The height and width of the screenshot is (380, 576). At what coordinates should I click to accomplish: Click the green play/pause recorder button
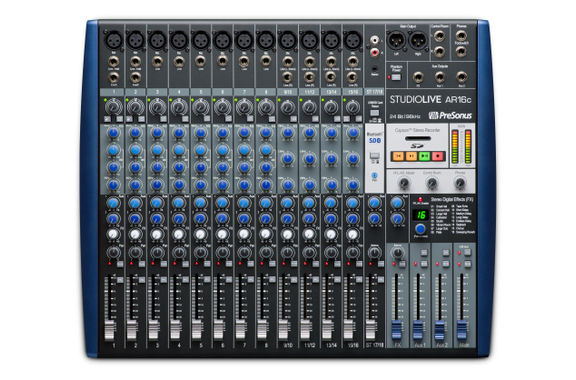424,156
